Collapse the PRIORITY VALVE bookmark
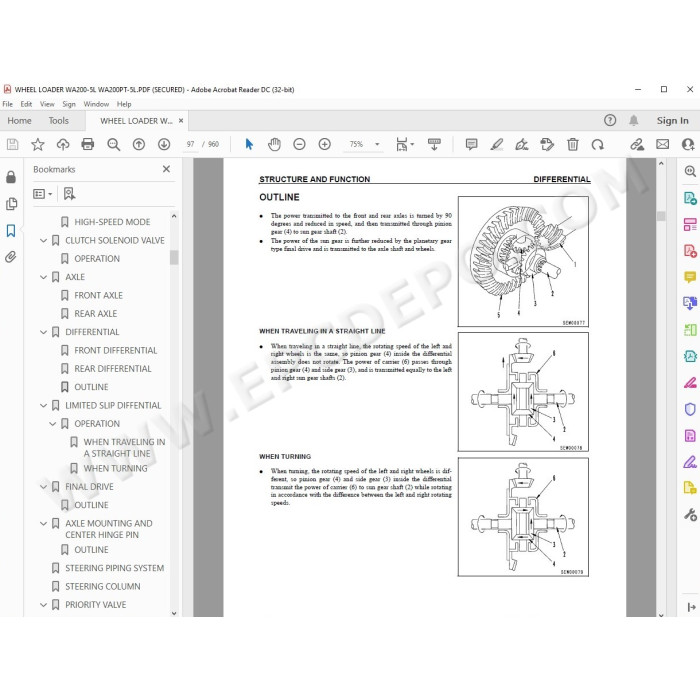Viewport: 700px width, 700px height. pos(43,605)
